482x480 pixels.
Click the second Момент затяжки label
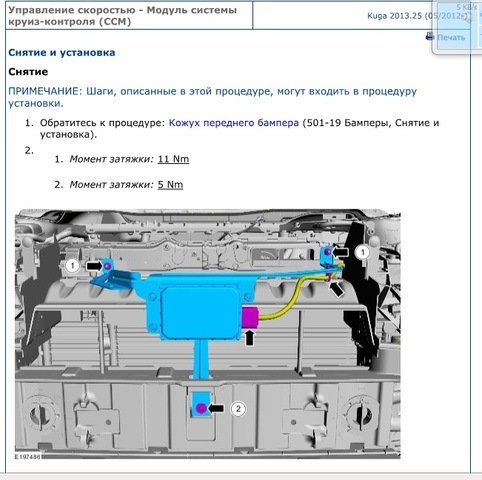click(x=111, y=184)
